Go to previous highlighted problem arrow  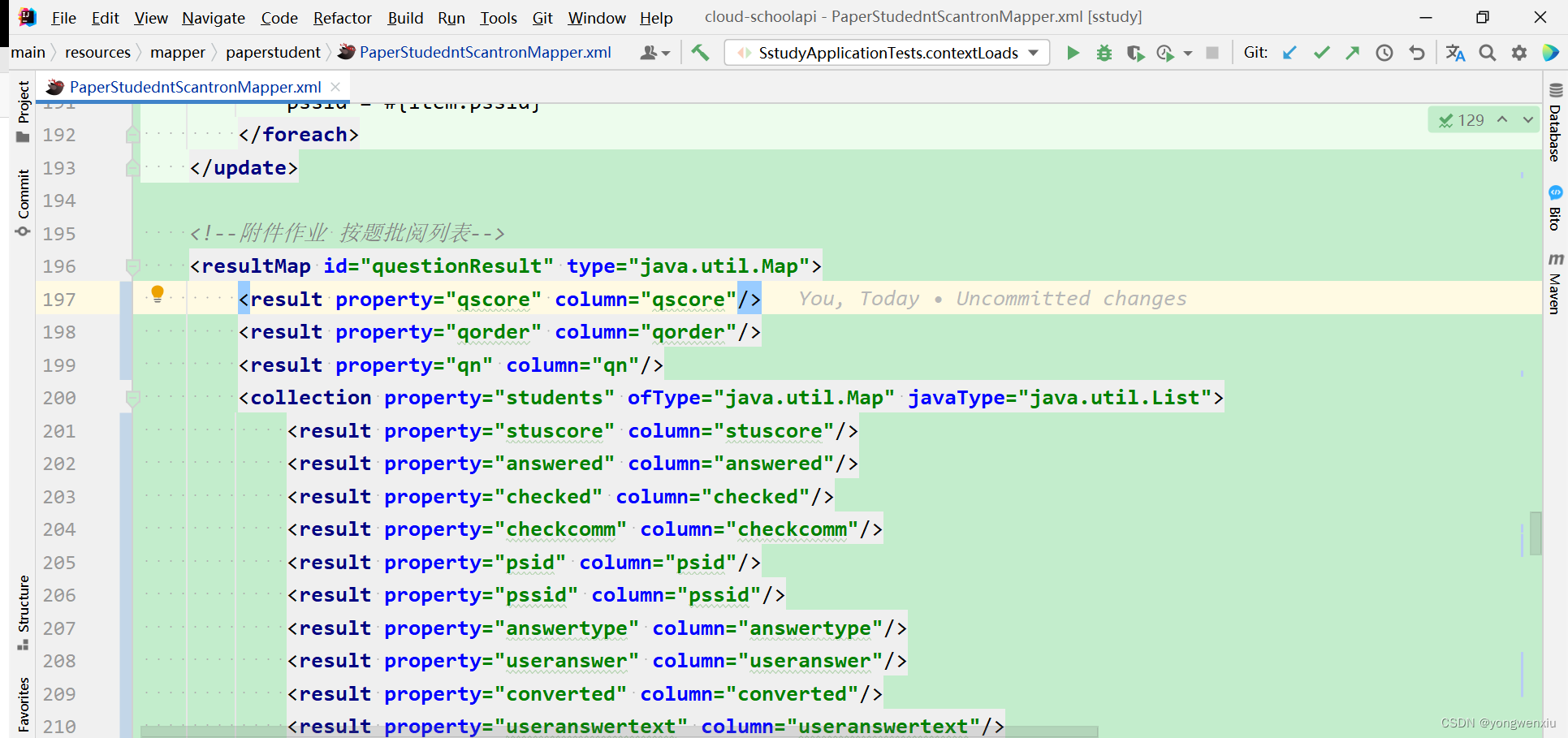[1502, 119]
